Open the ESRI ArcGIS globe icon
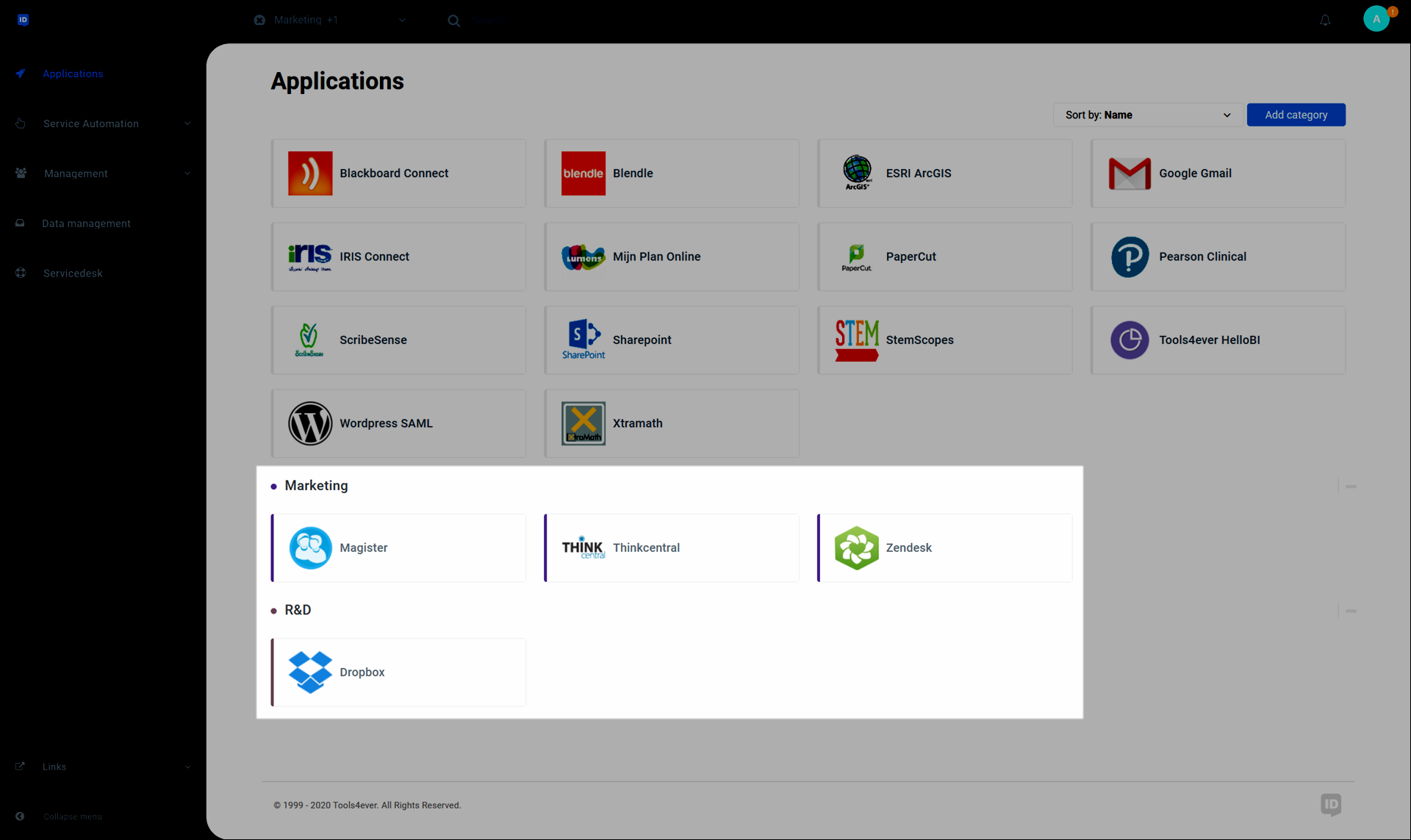Viewport: 1411px width, 840px height. 857,173
